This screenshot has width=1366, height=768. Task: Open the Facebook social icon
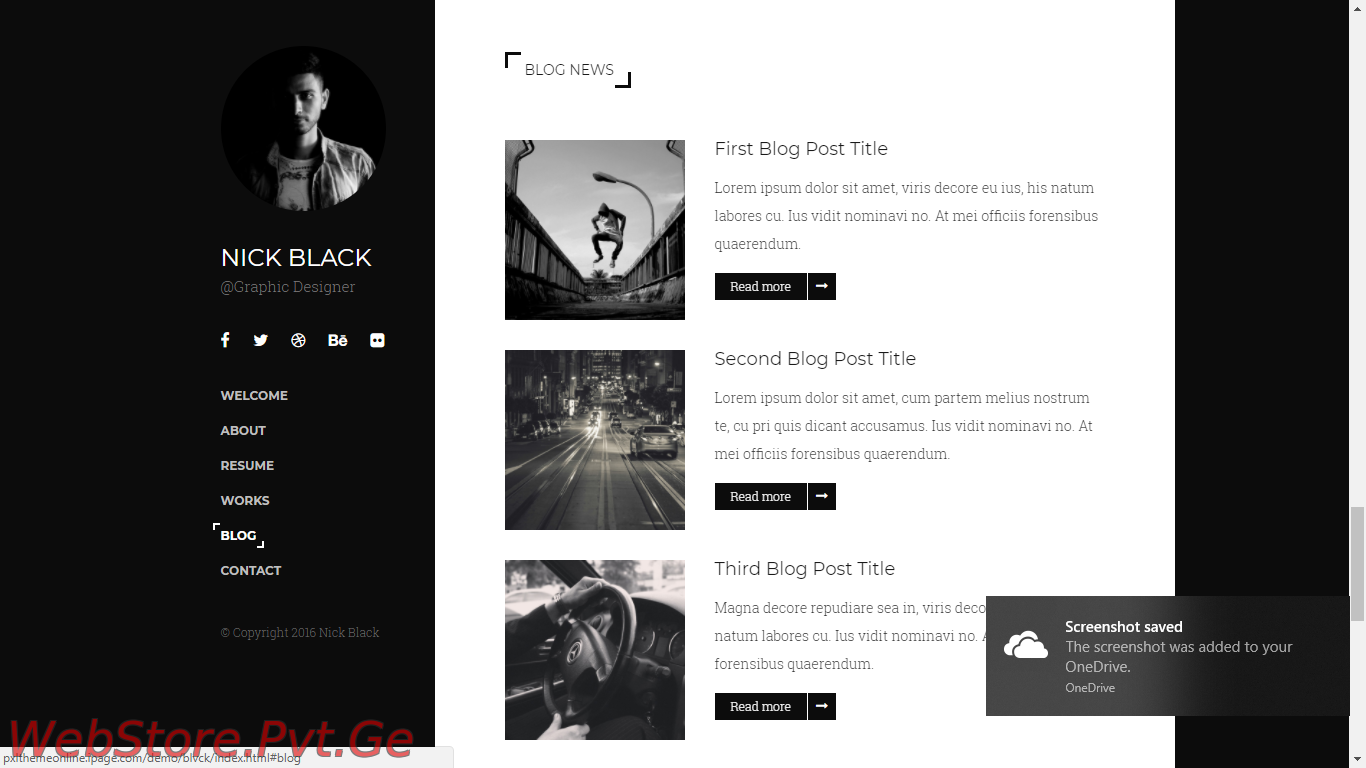click(225, 340)
